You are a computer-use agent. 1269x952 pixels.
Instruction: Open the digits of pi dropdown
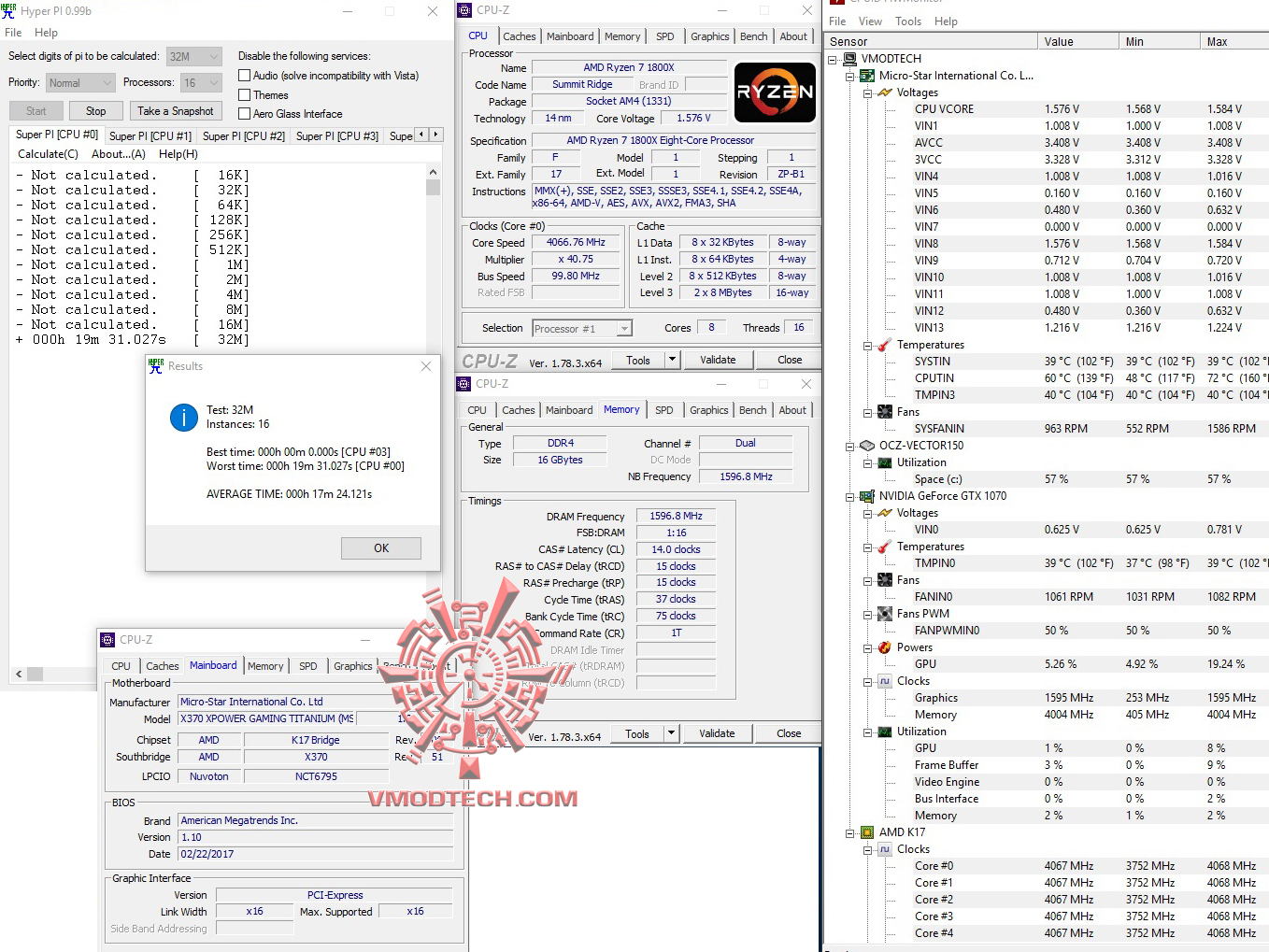pyautogui.click(x=214, y=56)
